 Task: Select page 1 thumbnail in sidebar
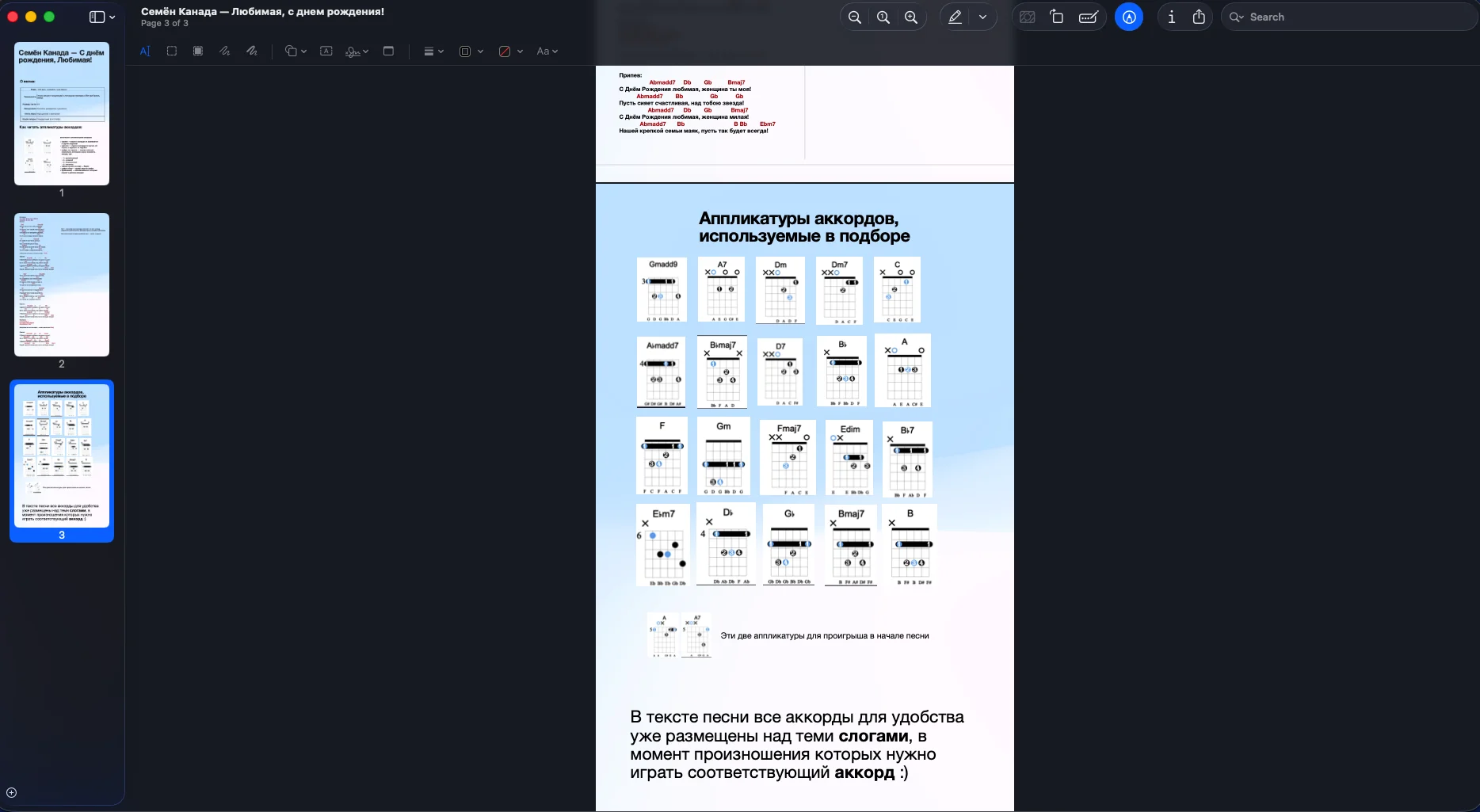[62, 114]
